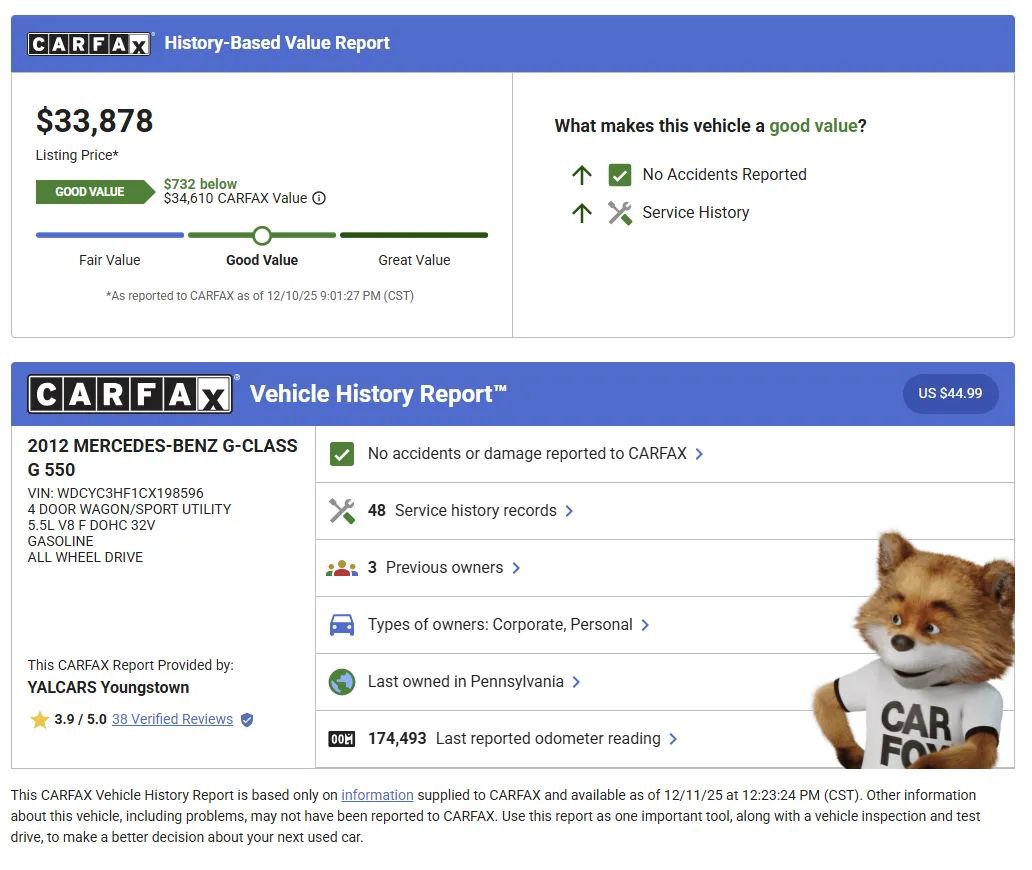This screenshot has width=1032, height=870.
Task: Click the CARFAX Vehicle History Report logo
Action: pyautogui.click(x=130, y=394)
